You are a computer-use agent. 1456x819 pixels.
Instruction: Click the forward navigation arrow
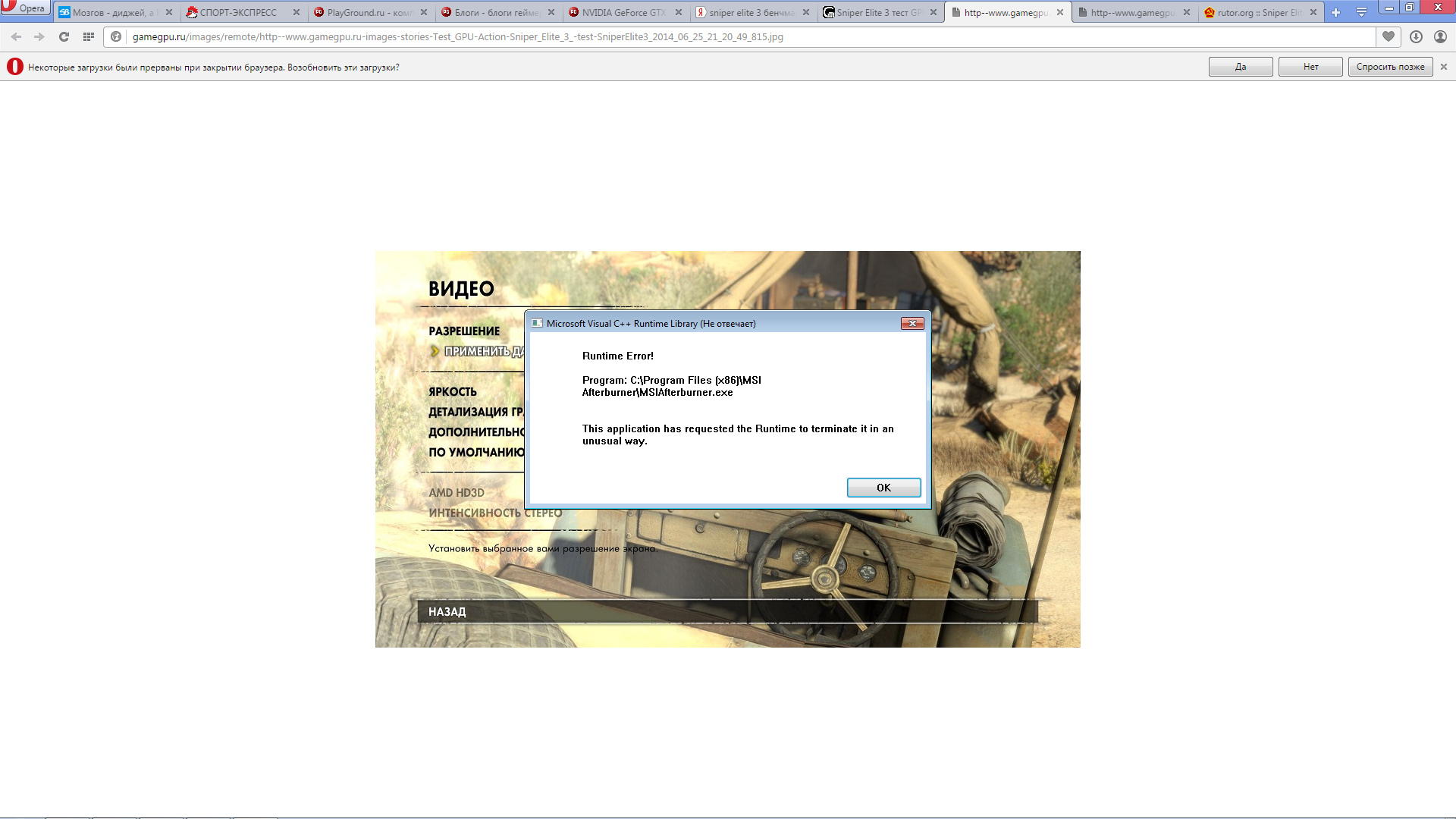[x=39, y=36]
